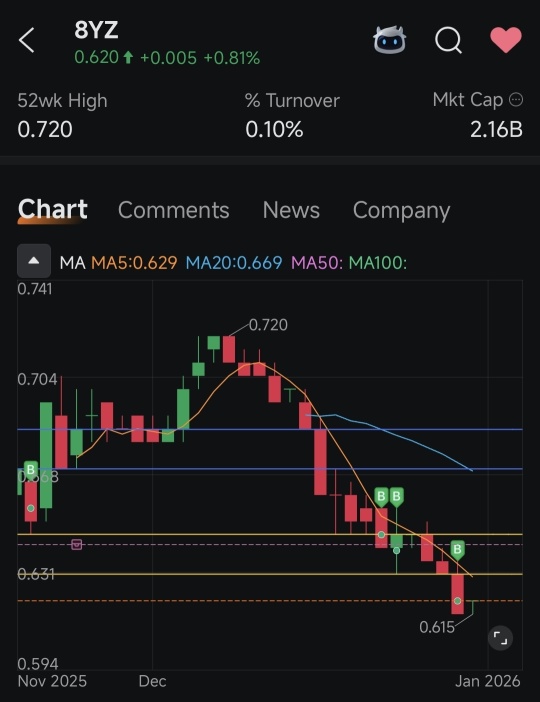Select the pink event marker icon on the chart

coord(77,544)
